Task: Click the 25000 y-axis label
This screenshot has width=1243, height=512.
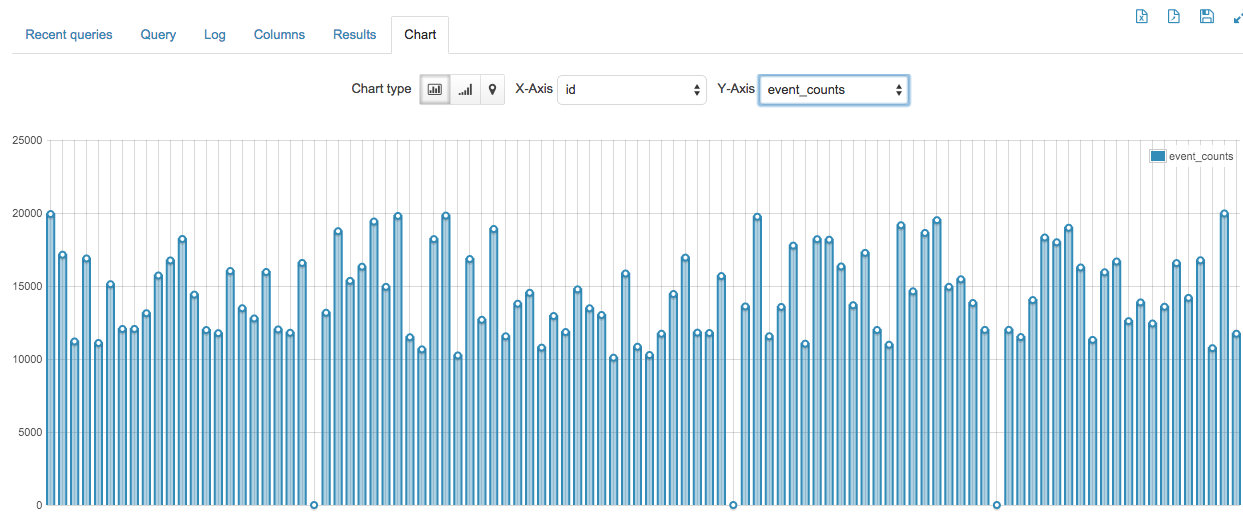Action: 26,141
